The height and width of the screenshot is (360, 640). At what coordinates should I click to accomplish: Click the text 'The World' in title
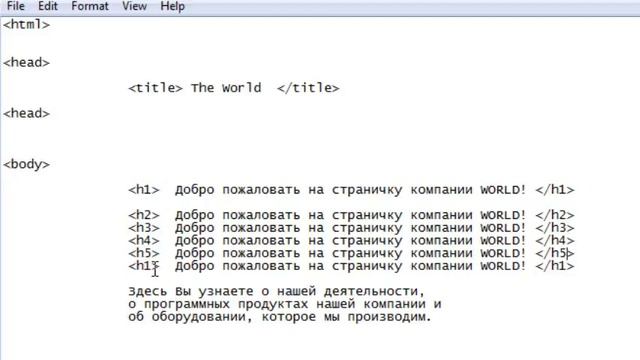[226, 88]
